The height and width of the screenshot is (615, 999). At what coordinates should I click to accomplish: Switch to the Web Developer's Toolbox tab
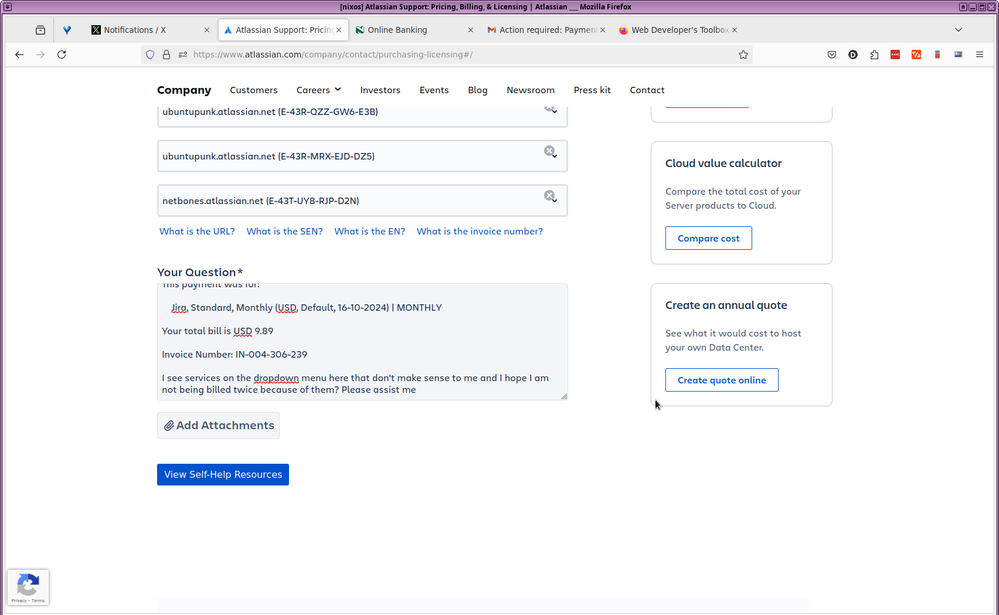click(x=678, y=30)
